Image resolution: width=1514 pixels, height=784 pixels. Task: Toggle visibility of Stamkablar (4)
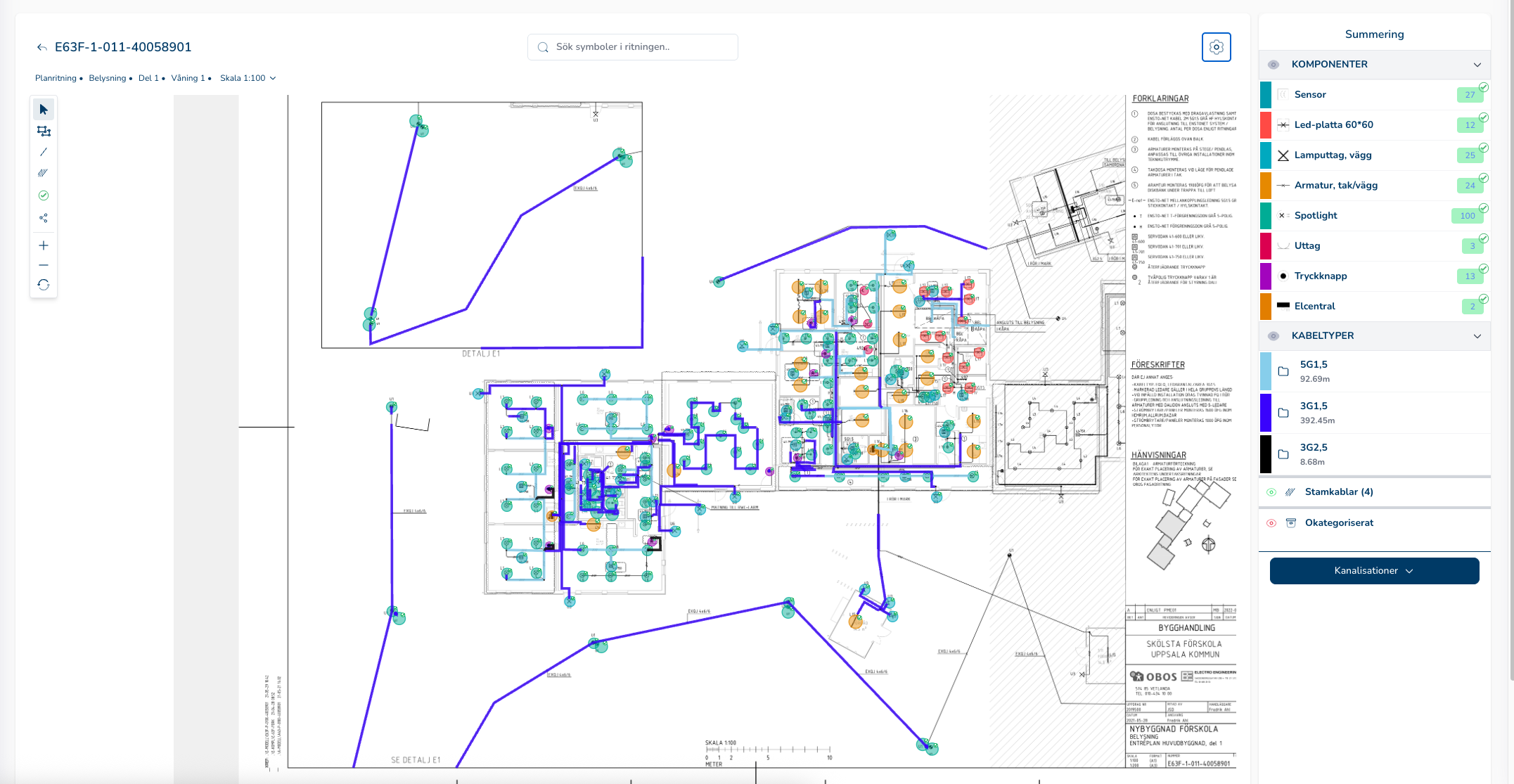(1271, 492)
